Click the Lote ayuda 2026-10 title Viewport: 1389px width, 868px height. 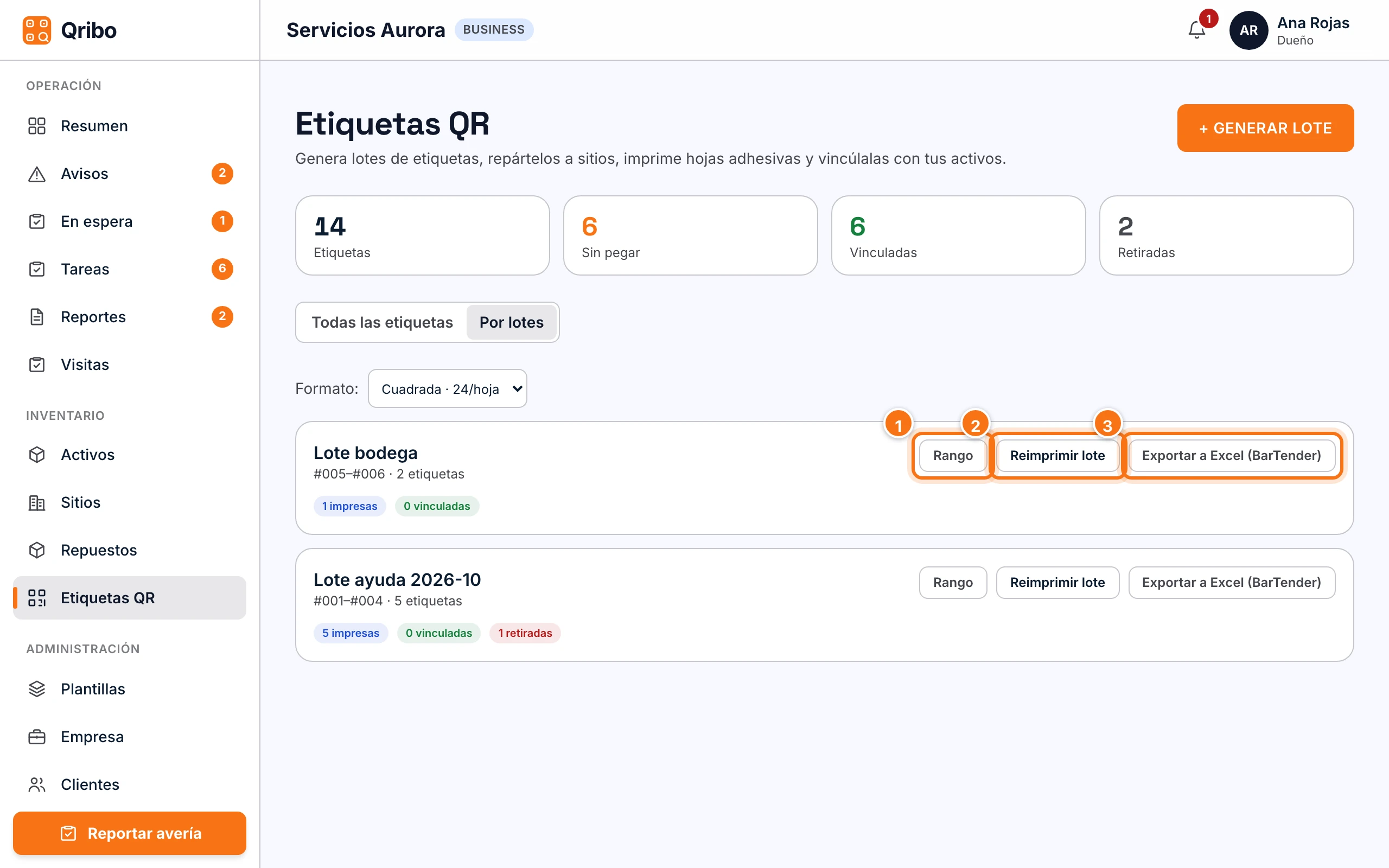(397, 579)
